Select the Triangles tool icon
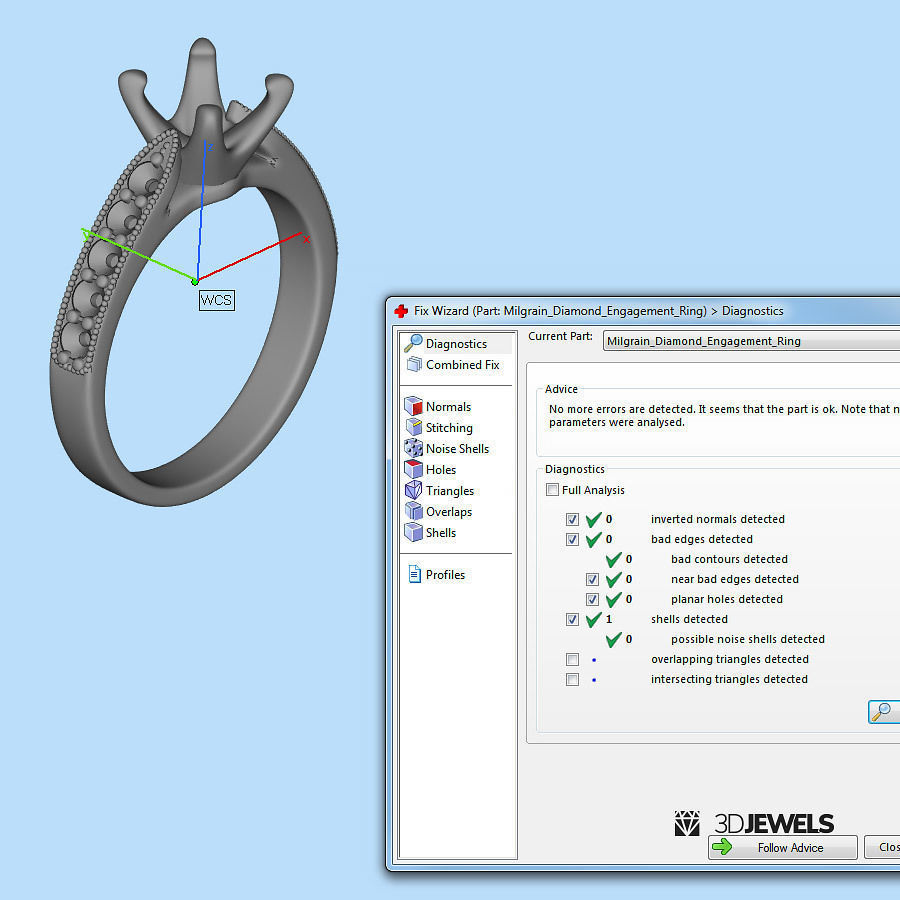 coord(413,490)
